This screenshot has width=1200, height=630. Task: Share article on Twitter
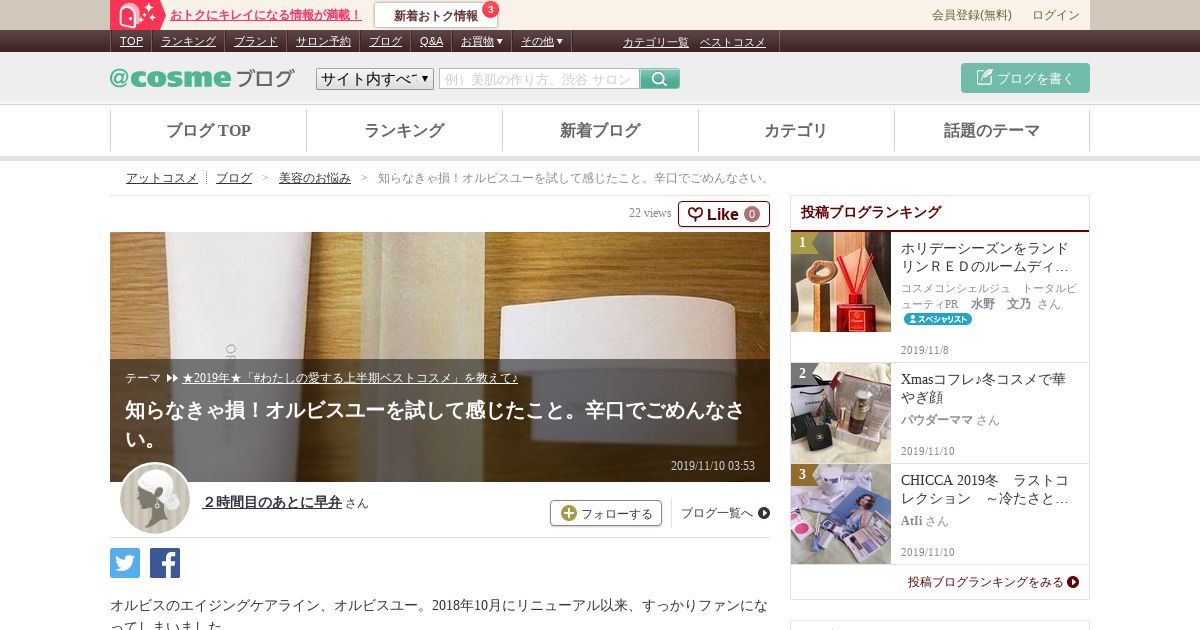click(125, 563)
